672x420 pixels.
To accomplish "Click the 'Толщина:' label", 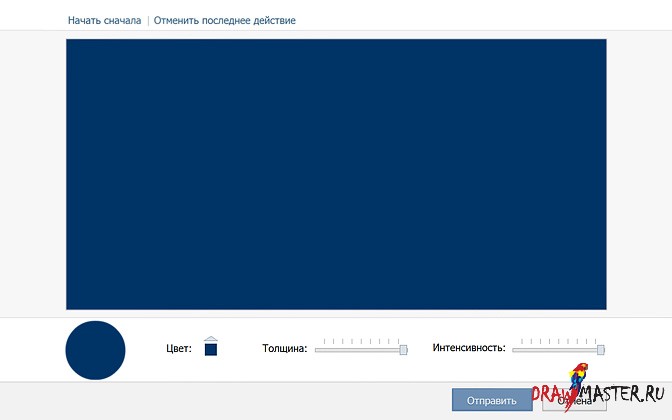I will [x=285, y=348].
